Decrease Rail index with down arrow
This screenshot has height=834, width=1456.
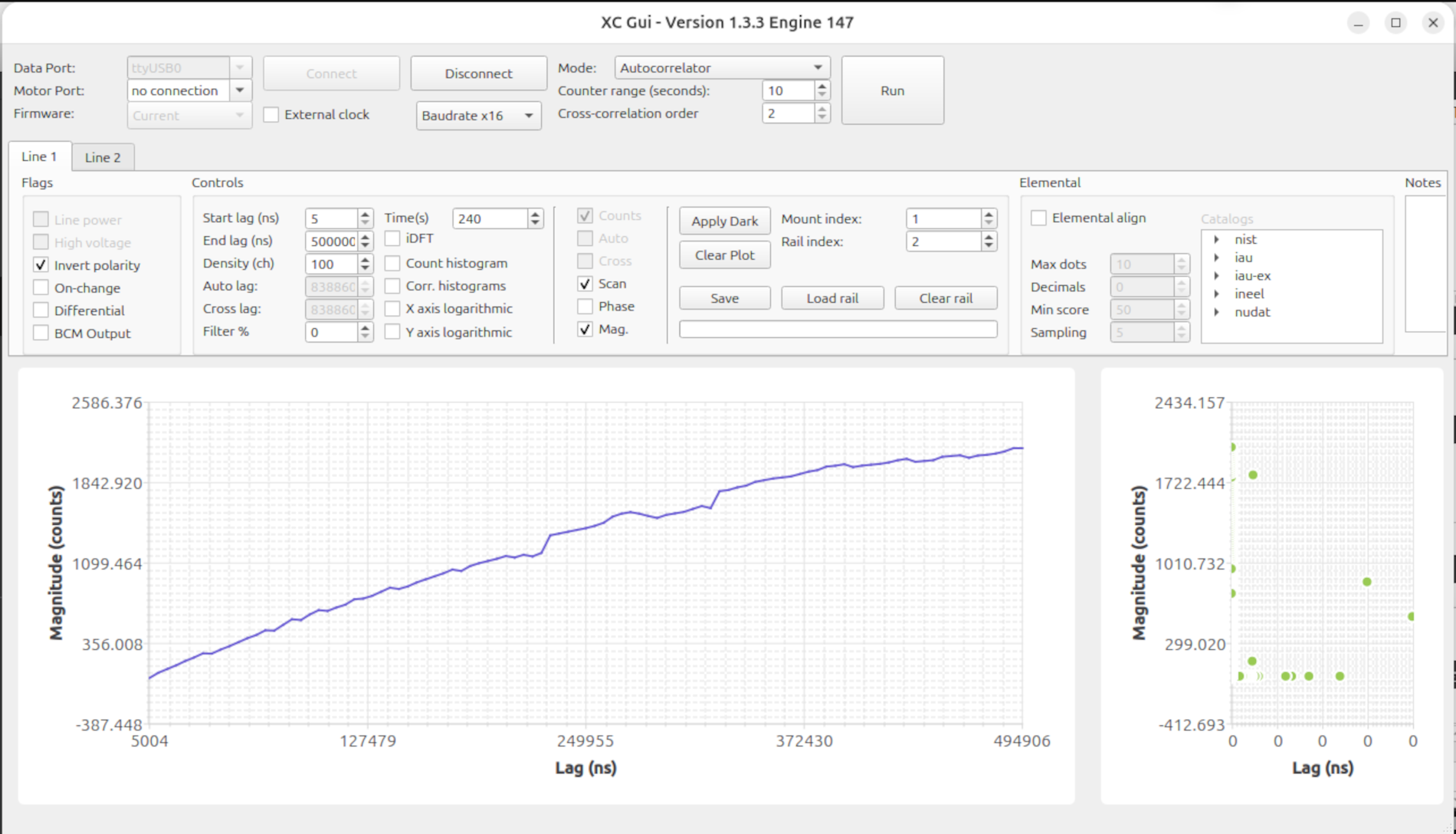(x=989, y=246)
